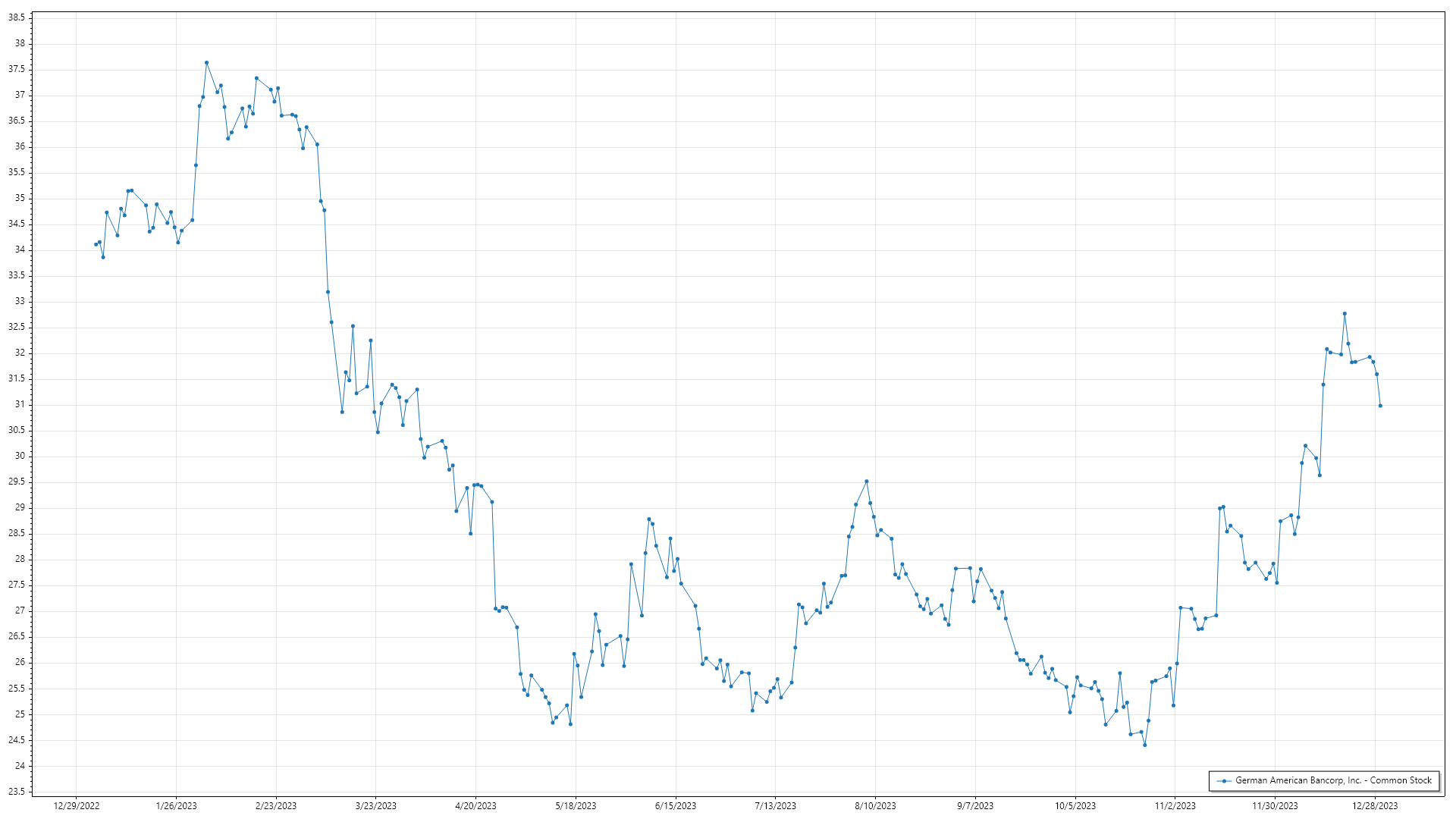Click the 12/28/2023 x-axis label

[x=1375, y=805]
